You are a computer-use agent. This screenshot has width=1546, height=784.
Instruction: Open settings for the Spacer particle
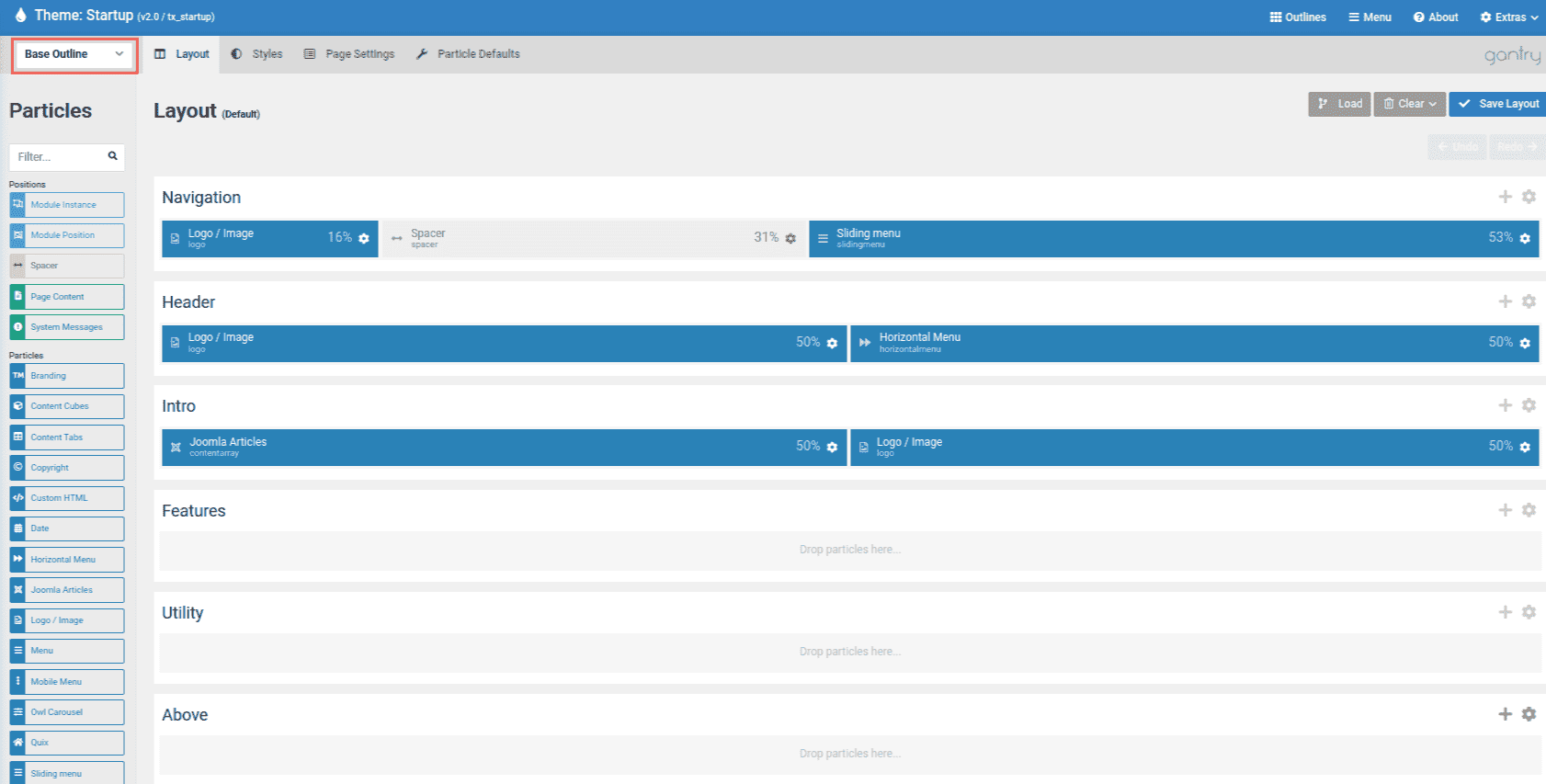[790, 238]
